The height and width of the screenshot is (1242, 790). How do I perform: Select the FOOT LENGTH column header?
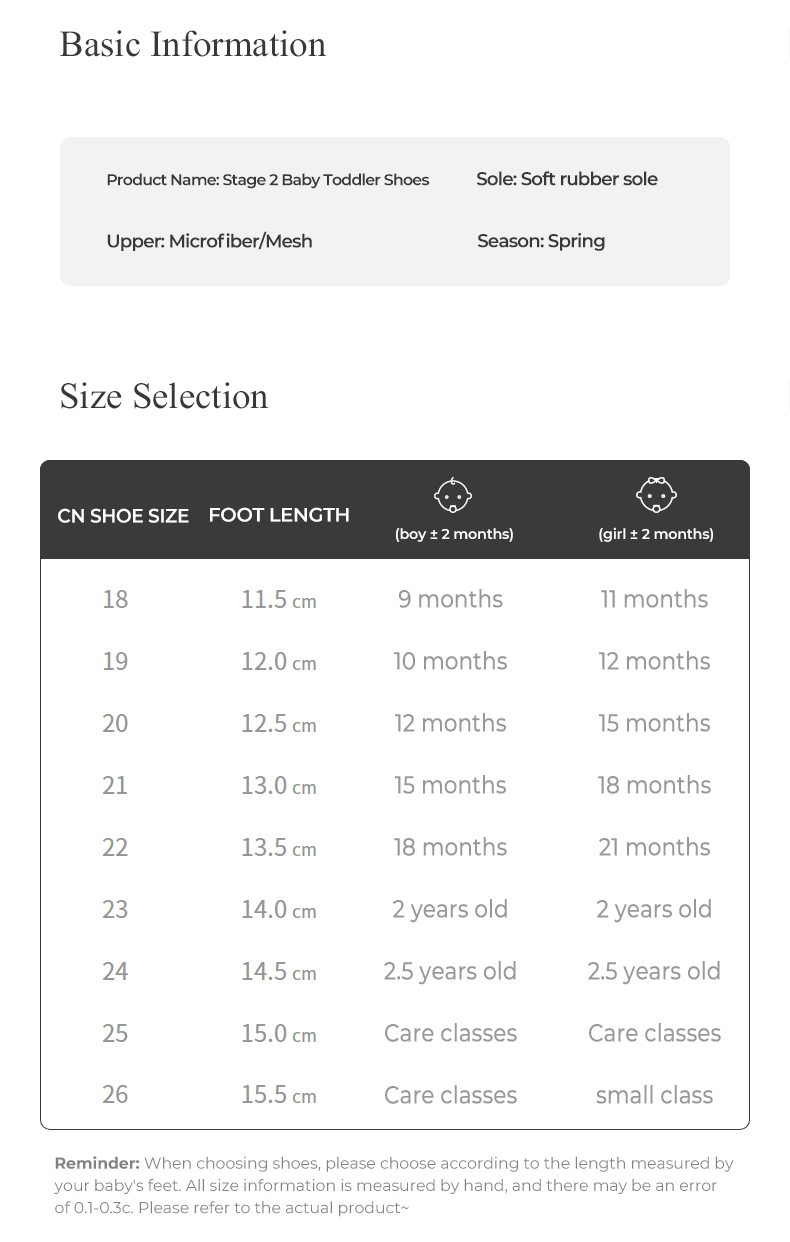click(x=279, y=515)
